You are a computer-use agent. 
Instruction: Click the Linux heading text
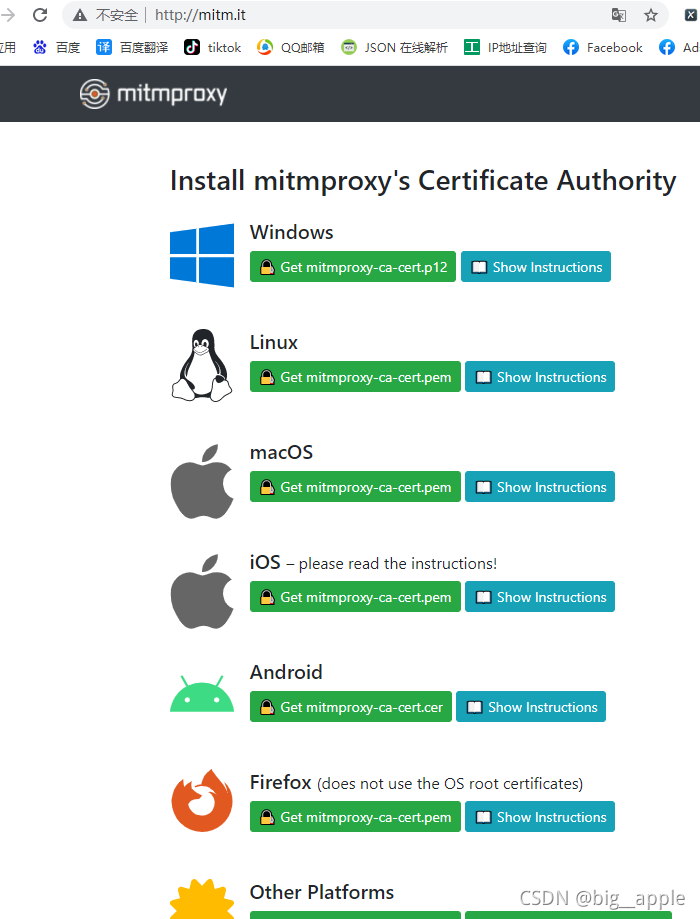274,342
